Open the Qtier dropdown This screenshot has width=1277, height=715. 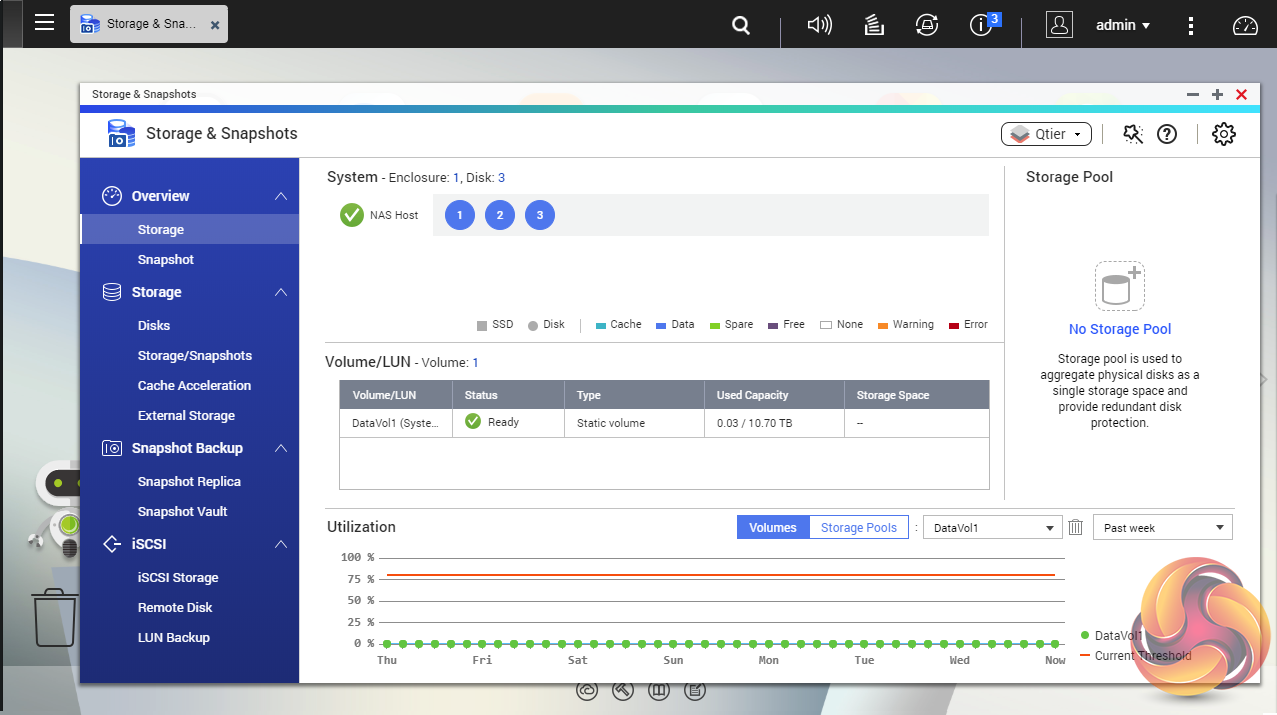pos(1045,134)
